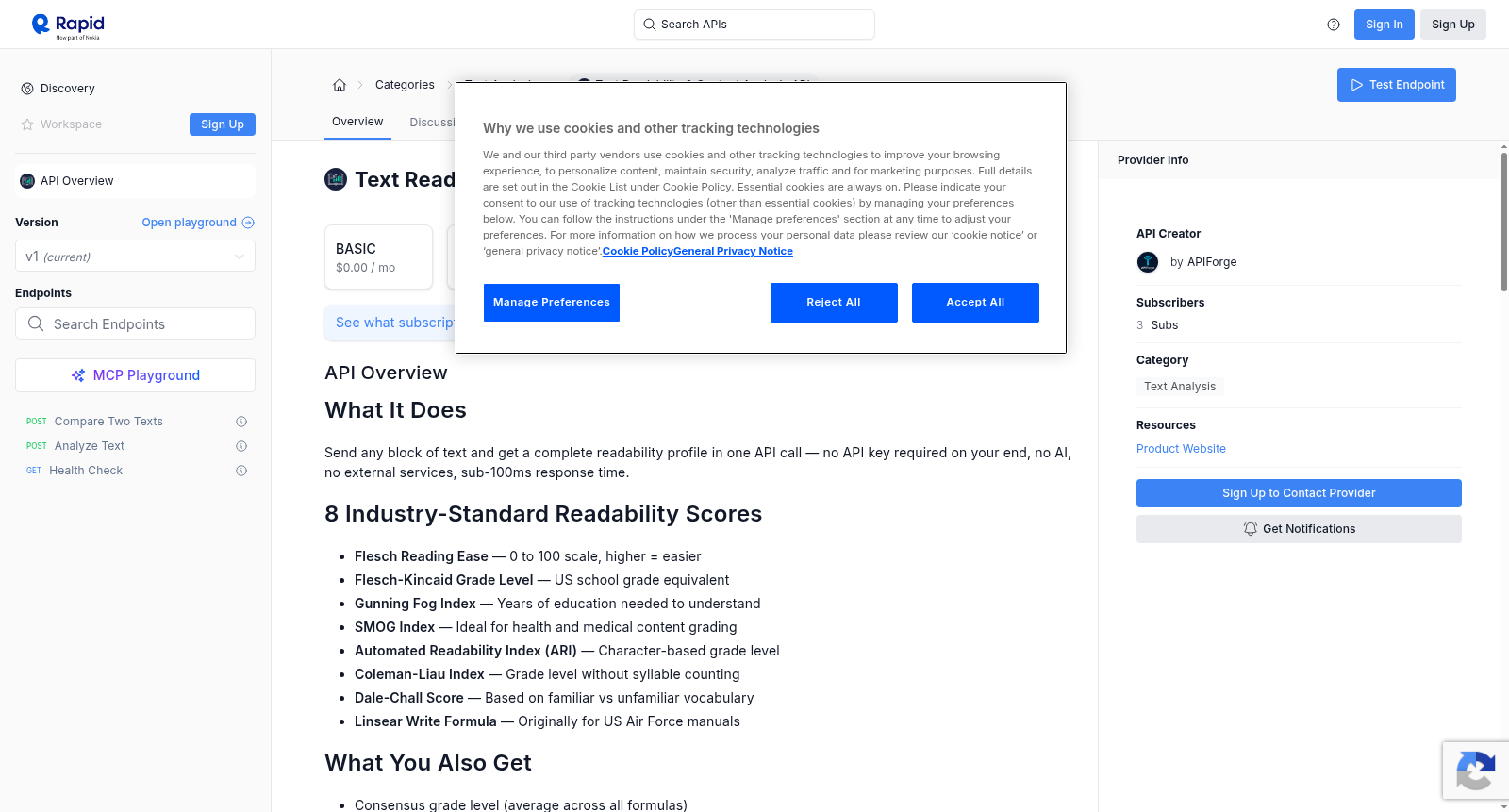Viewport: 1509px width, 812px height.
Task: Click Accept All cookies
Action: (975, 303)
